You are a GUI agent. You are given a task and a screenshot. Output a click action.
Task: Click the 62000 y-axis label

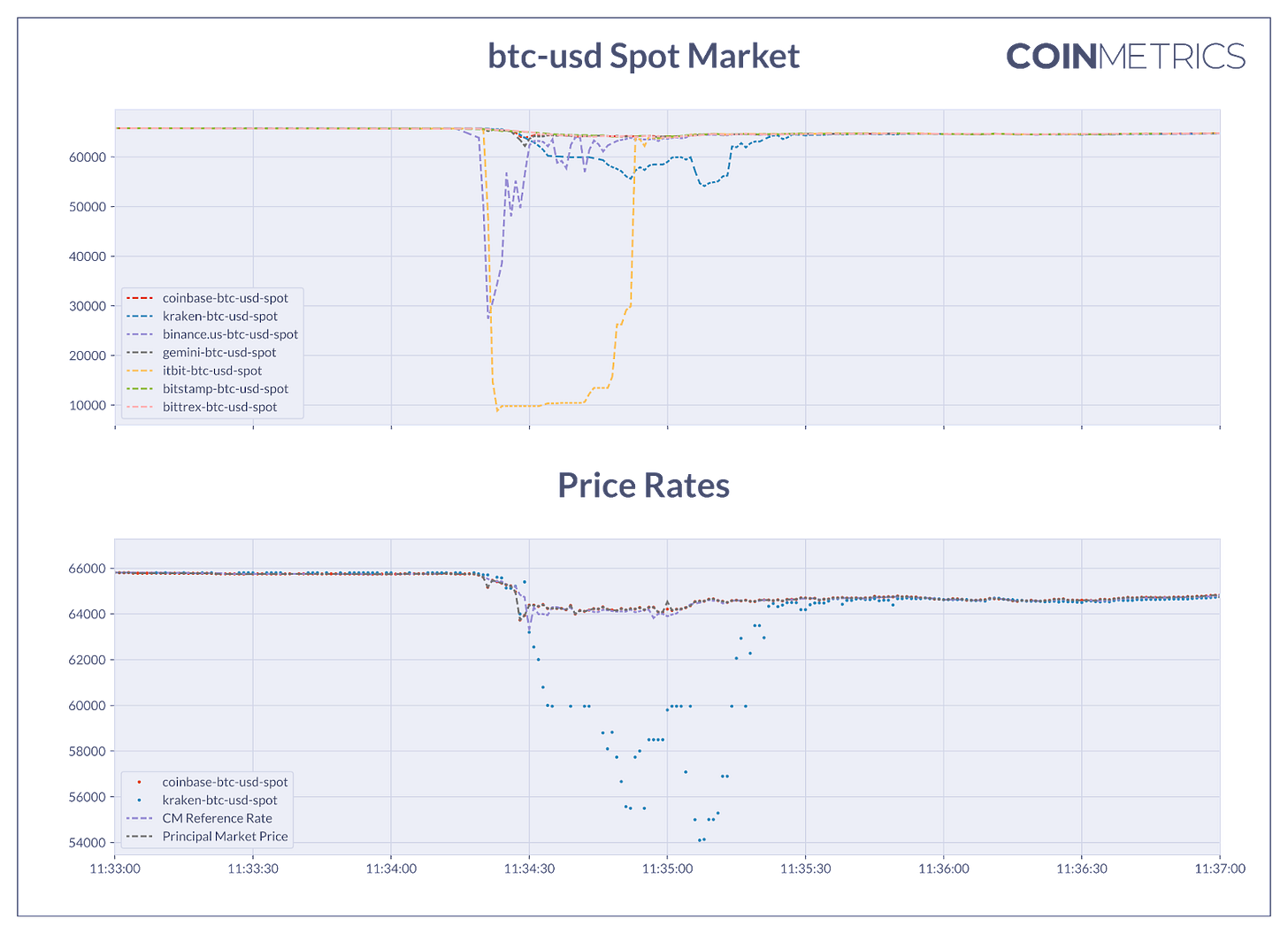coord(87,660)
